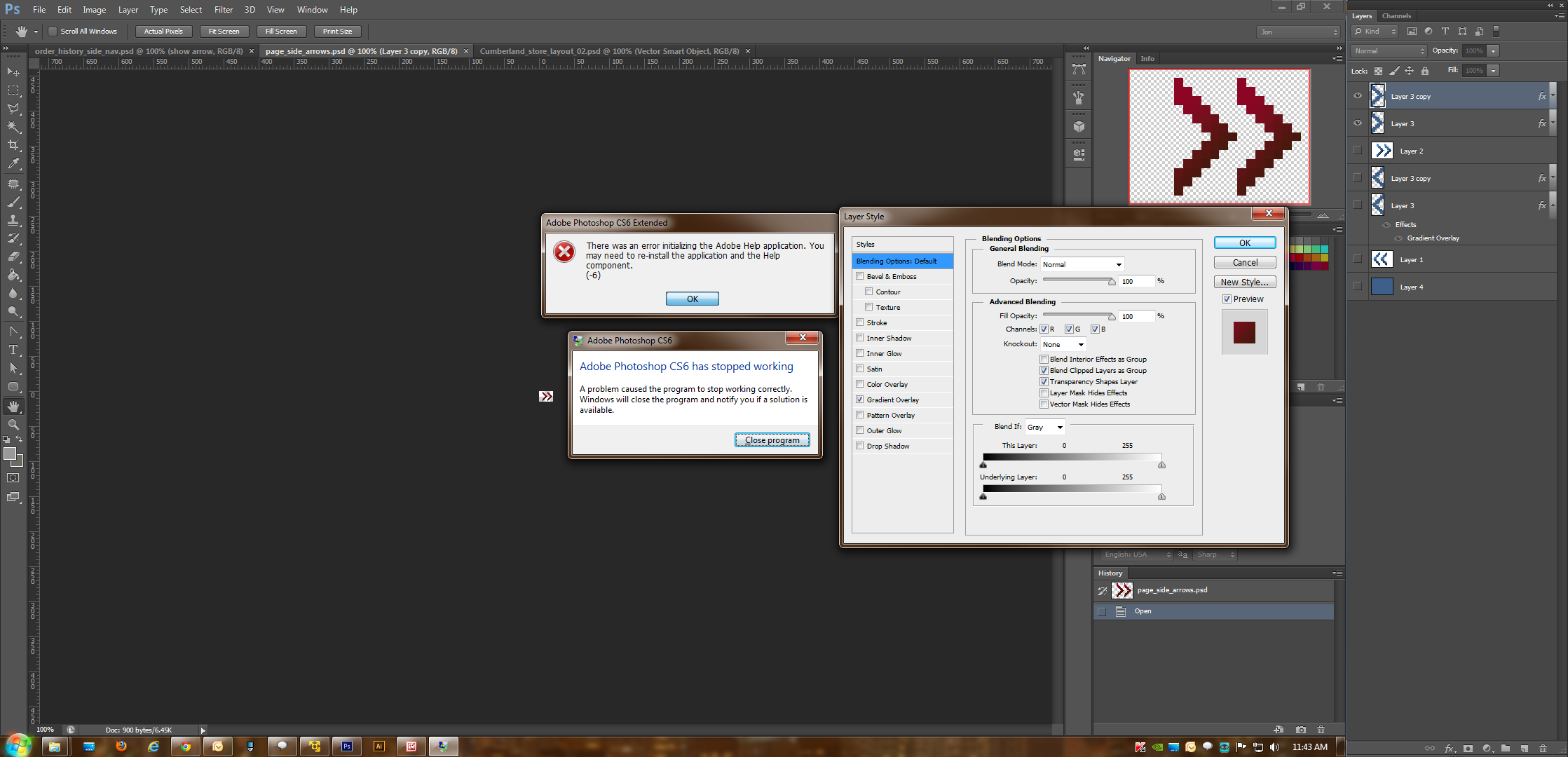1568x757 pixels.
Task: Click the Opacity slider in General Blending
Action: click(1079, 281)
